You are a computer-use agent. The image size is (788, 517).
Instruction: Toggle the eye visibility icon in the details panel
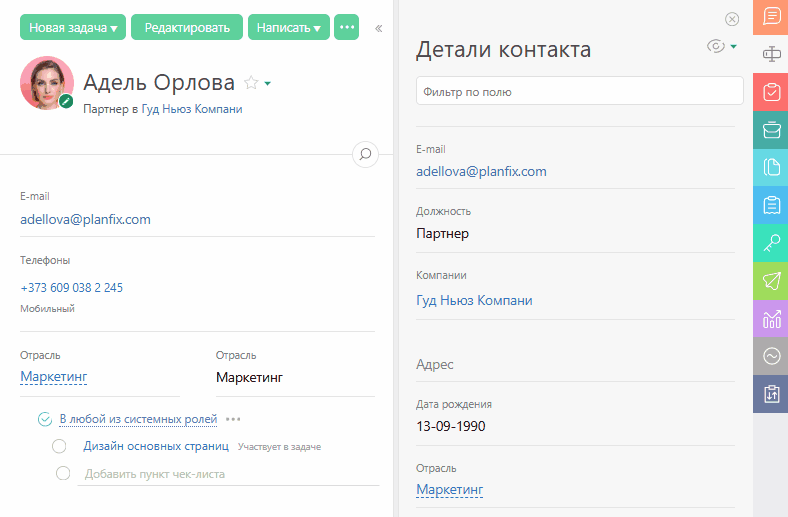(x=716, y=46)
